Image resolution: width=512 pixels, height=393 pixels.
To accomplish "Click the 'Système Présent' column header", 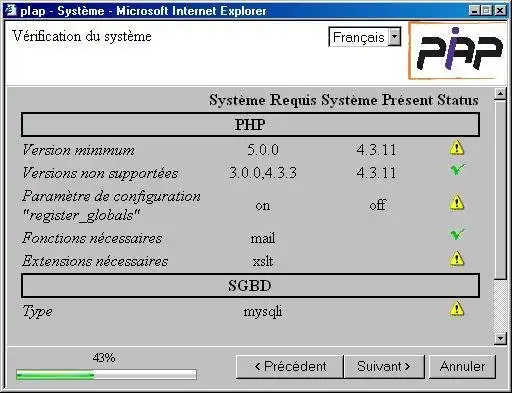I will pos(377,100).
